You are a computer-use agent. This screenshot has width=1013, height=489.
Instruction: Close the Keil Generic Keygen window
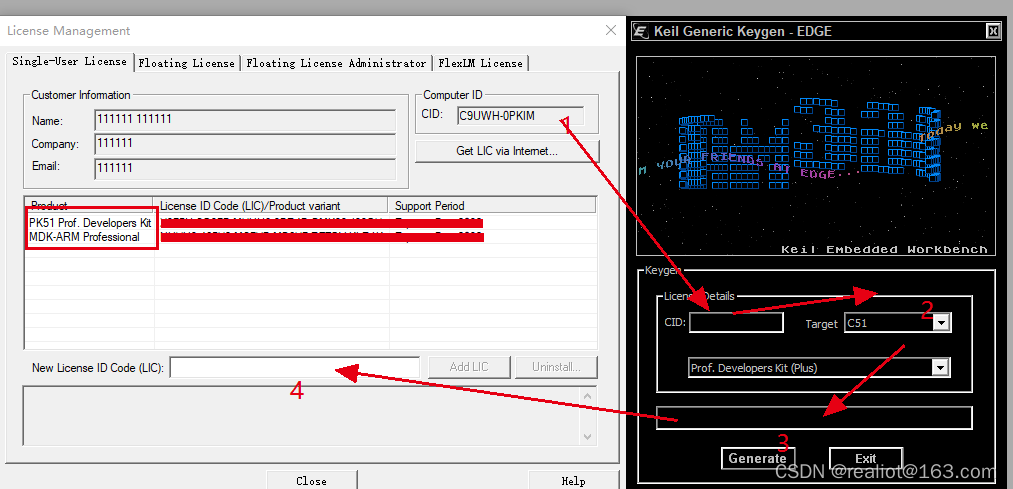[x=993, y=31]
